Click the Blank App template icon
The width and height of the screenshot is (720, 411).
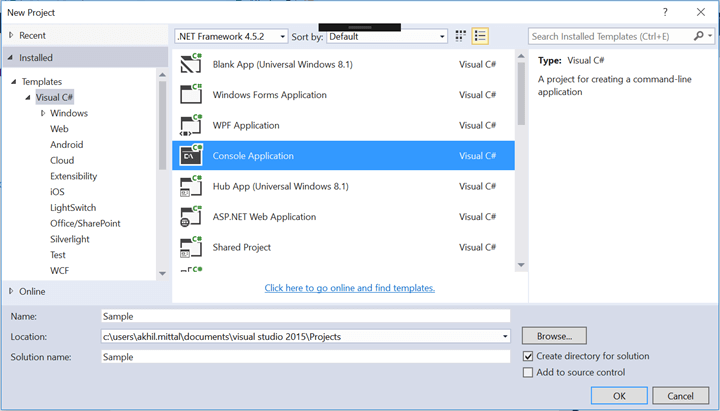(191, 64)
